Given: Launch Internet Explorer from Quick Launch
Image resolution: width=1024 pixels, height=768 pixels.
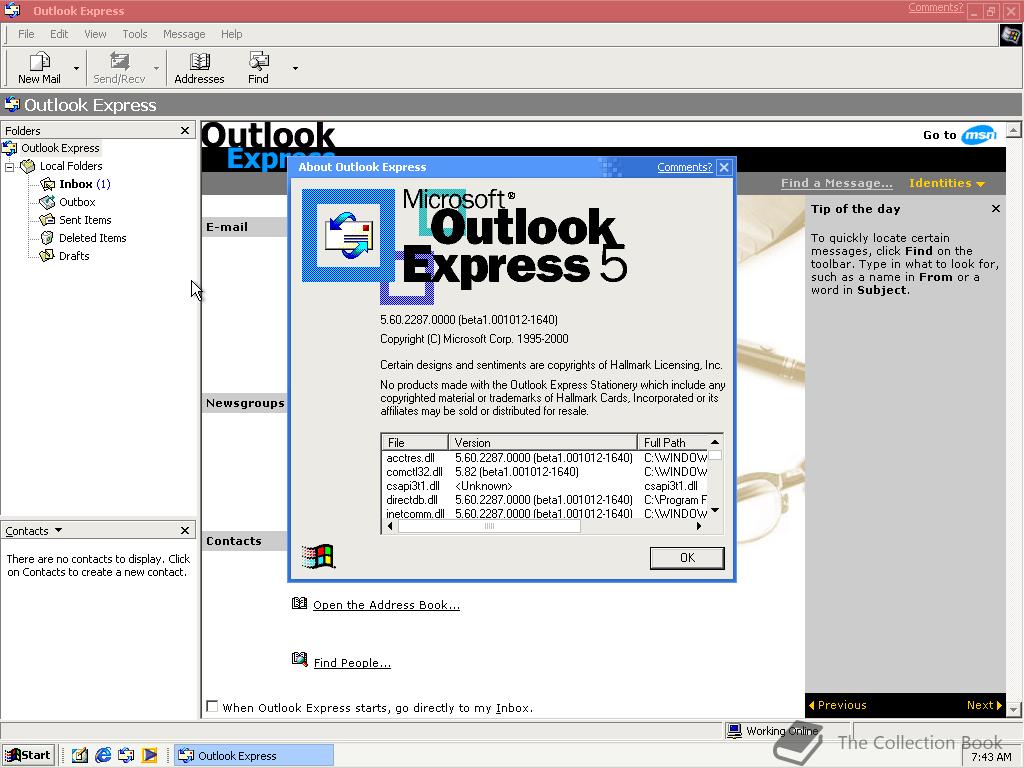Looking at the screenshot, I should [103, 756].
